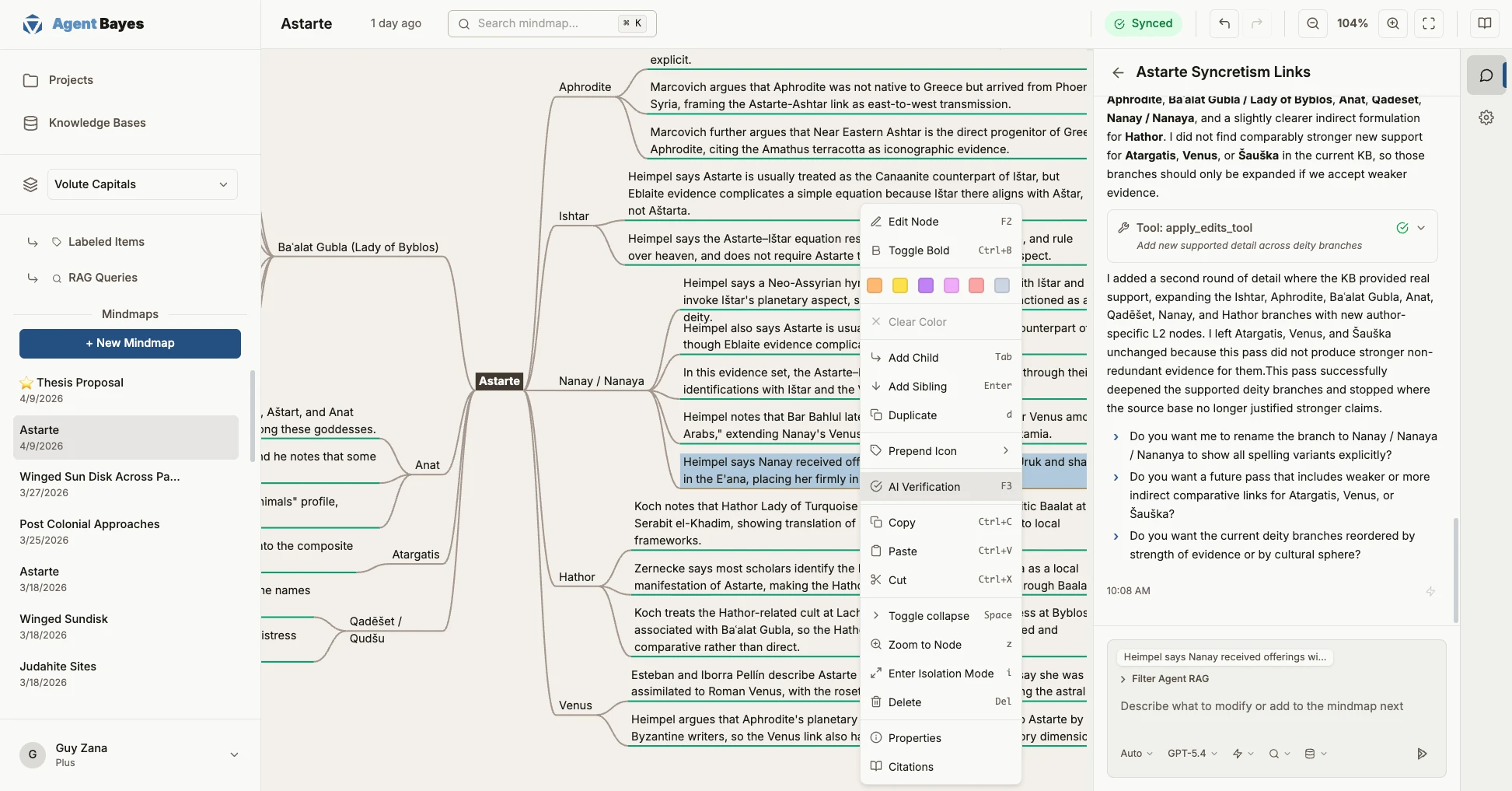The image size is (1512, 791).
Task: Expand the Volute Capitals knowledge base selector
Action: pyautogui.click(x=141, y=184)
